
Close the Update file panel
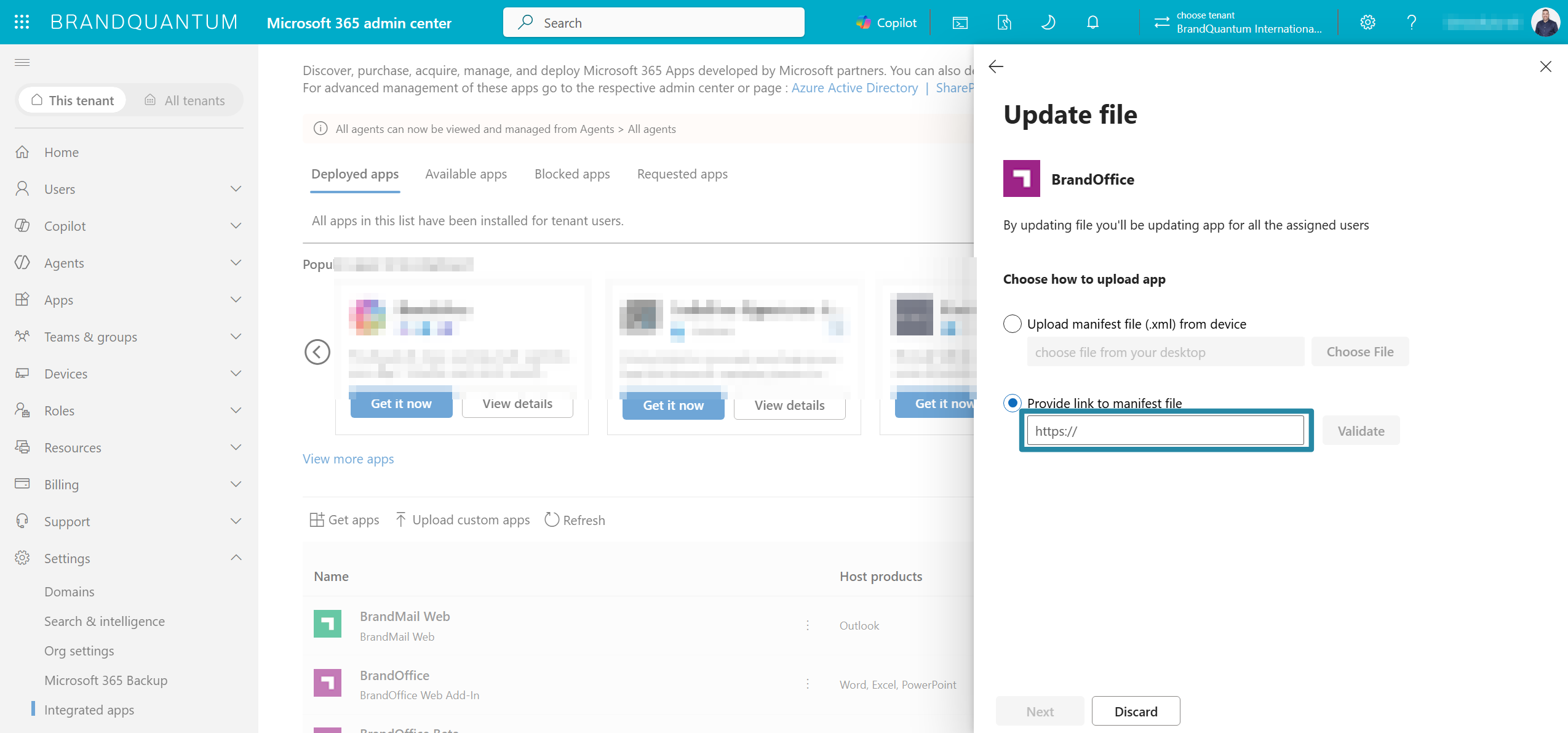(1546, 66)
